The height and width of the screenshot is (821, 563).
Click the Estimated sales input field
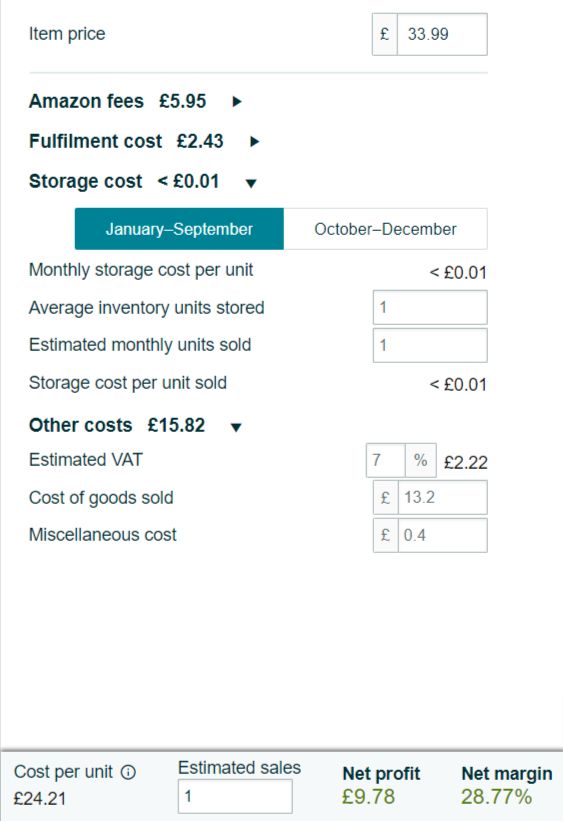[235, 796]
